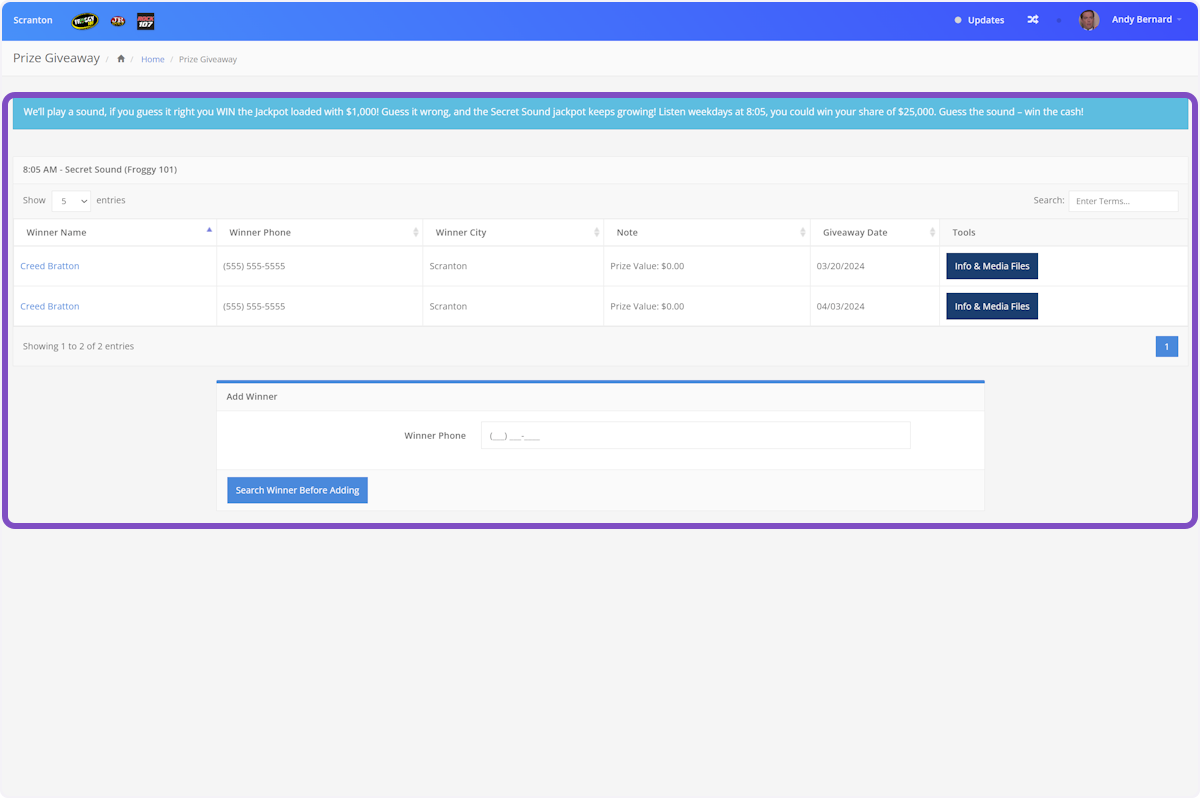The height and width of the screenshot is (798, 1200).
Task: Click the Add Winner panel header
Action: tap(251, 396)
